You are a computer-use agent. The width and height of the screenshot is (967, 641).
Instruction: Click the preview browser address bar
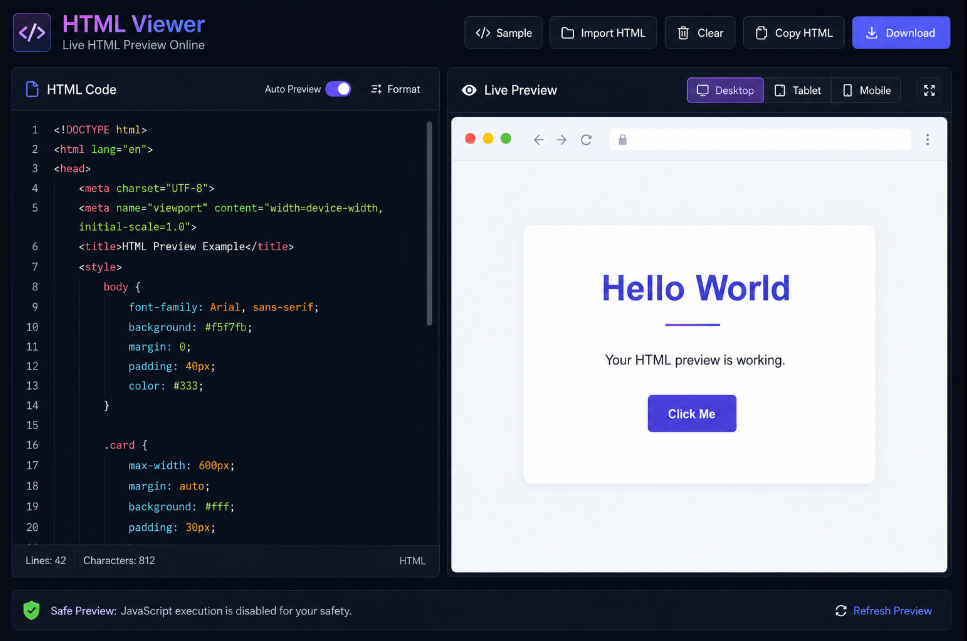coord(760,139)
